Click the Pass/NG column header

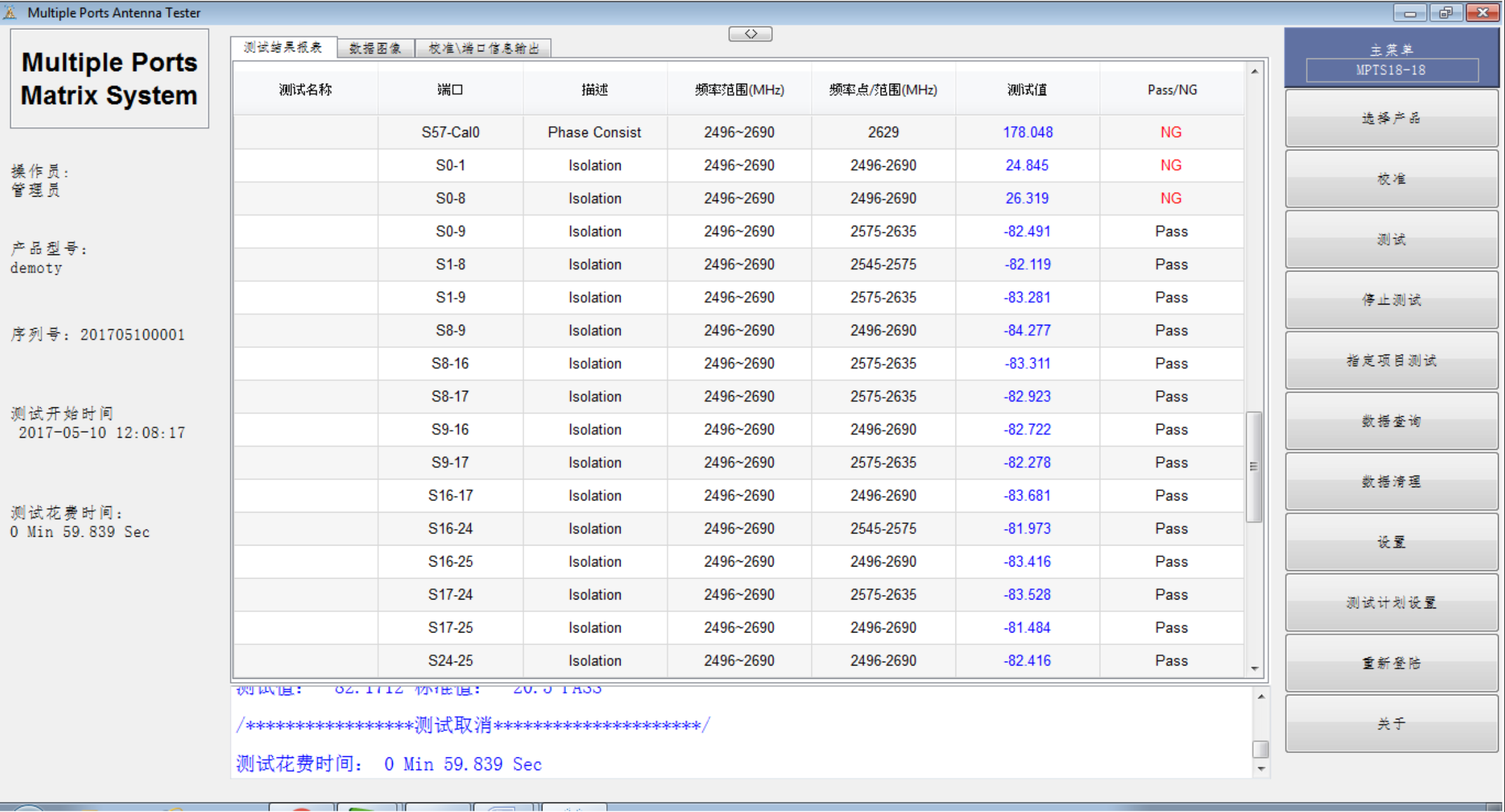[x=1171, y=90]
